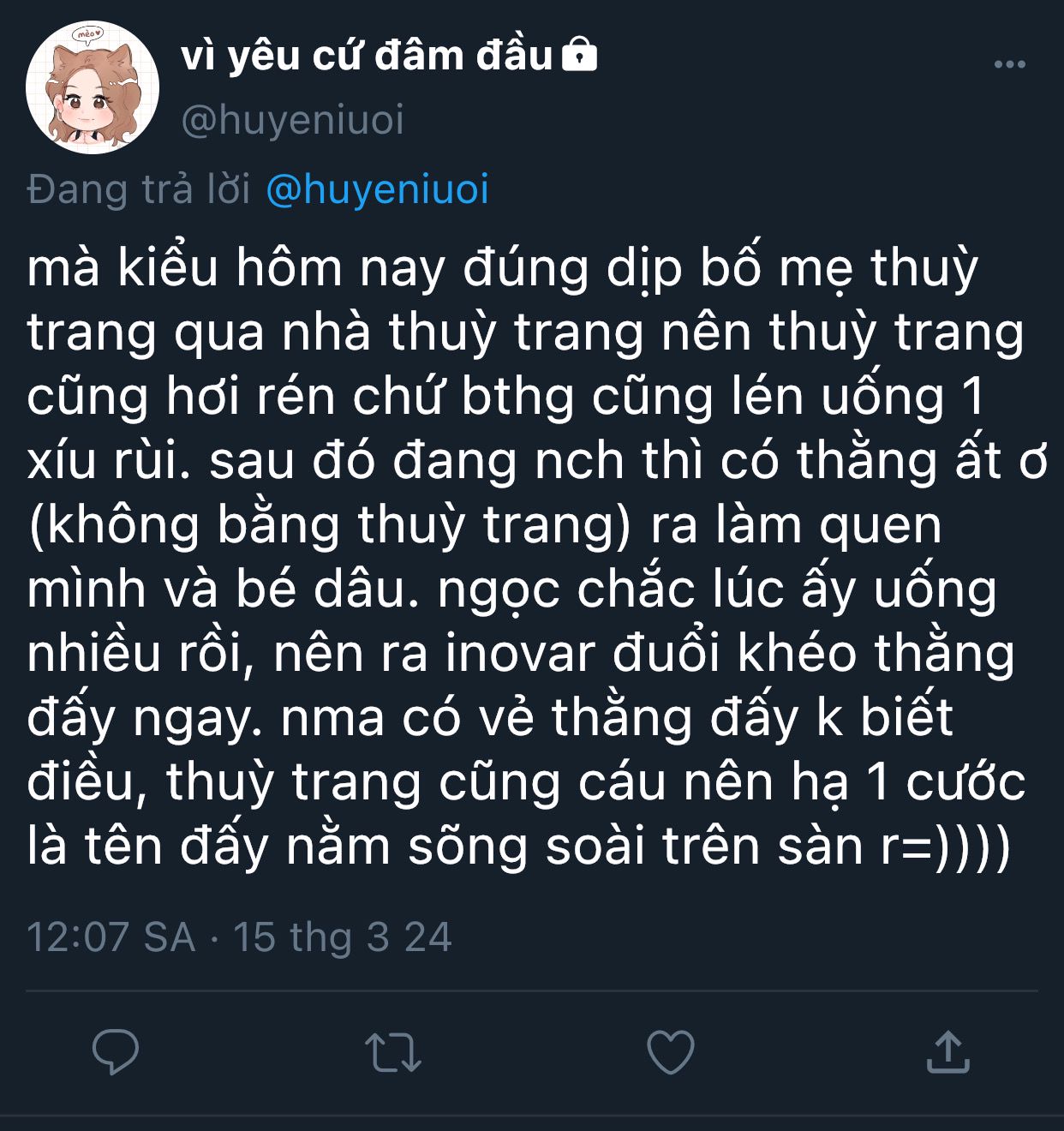The image size is (1064, 1131).
Task: Follow the blue @huyeniuoi reply mention
Action: click(x=377, y=189)
